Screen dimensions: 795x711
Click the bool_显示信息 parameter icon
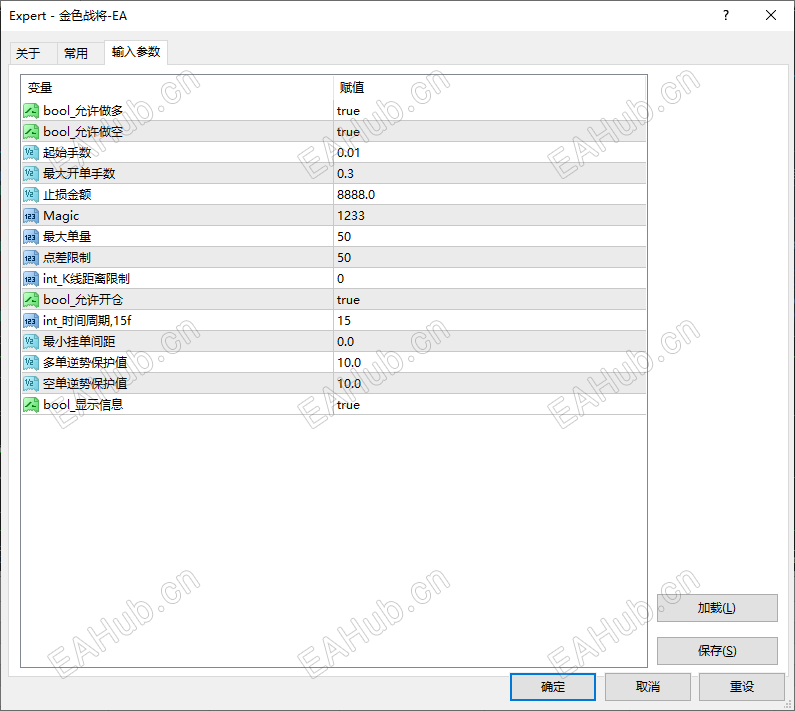31,405
